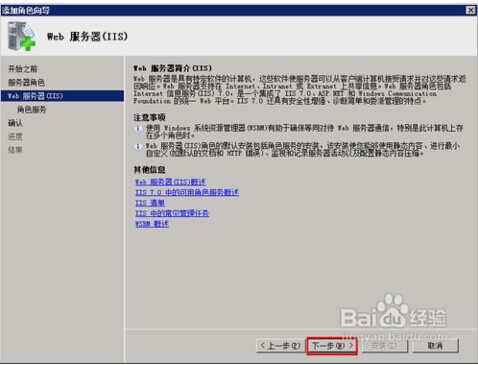Open the 角色服务 step
The image size is (478, 365).
[32, 110]
